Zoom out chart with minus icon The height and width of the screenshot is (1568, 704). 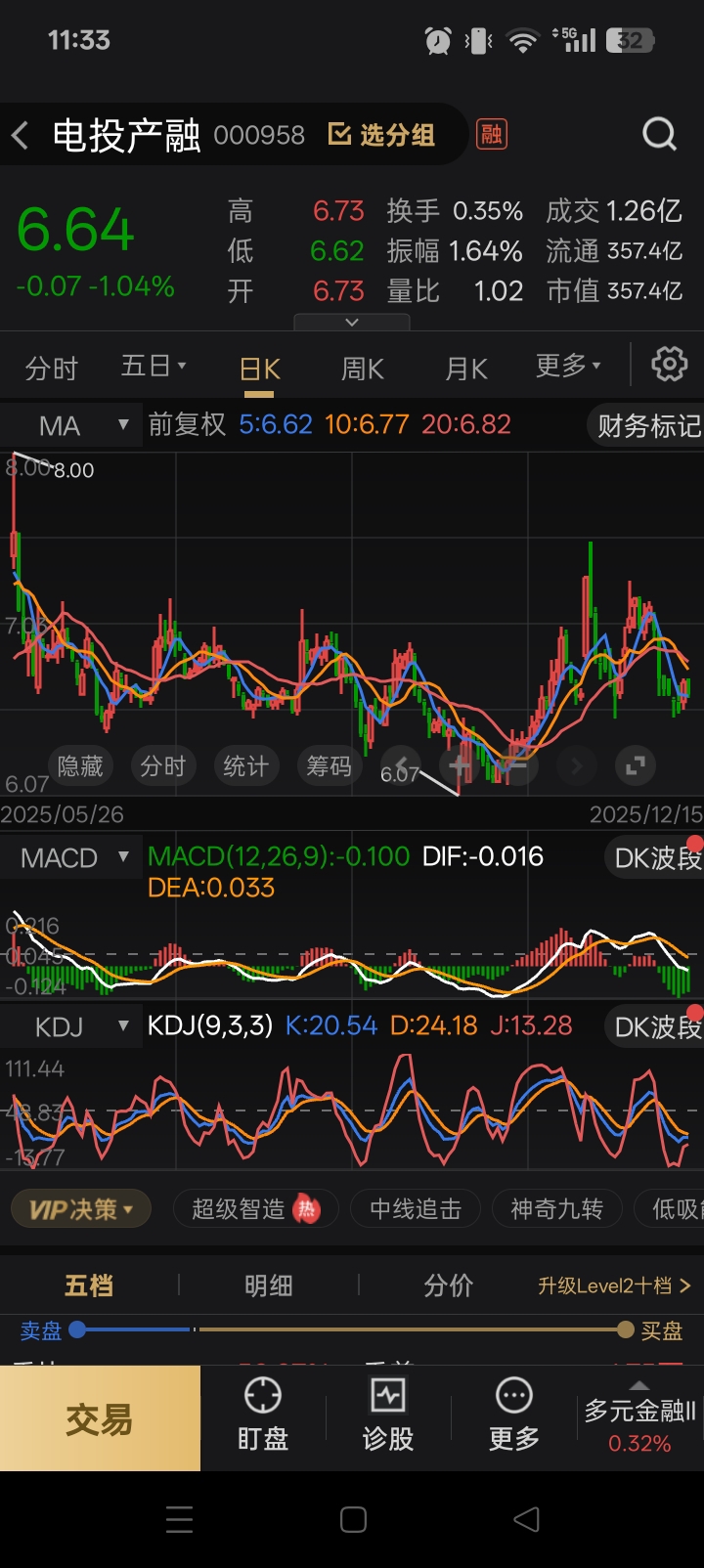(517, 766)
